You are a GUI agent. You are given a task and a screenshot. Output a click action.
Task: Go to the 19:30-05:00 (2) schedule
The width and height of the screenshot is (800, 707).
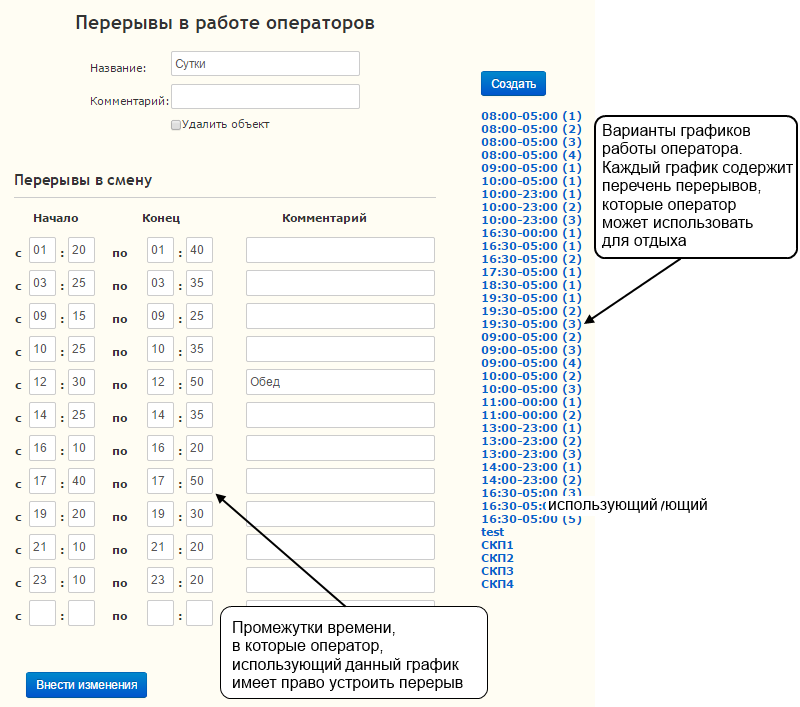coord(532,311)
